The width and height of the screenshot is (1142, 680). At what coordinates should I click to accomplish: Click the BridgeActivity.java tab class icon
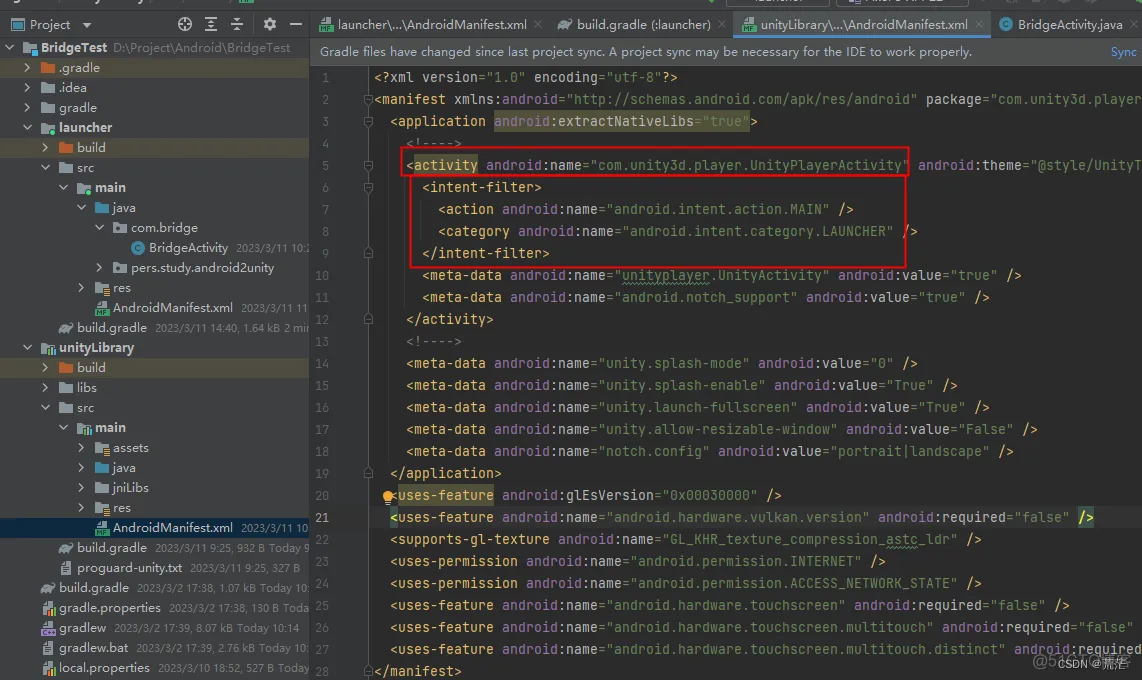(x=1006, y=25)
